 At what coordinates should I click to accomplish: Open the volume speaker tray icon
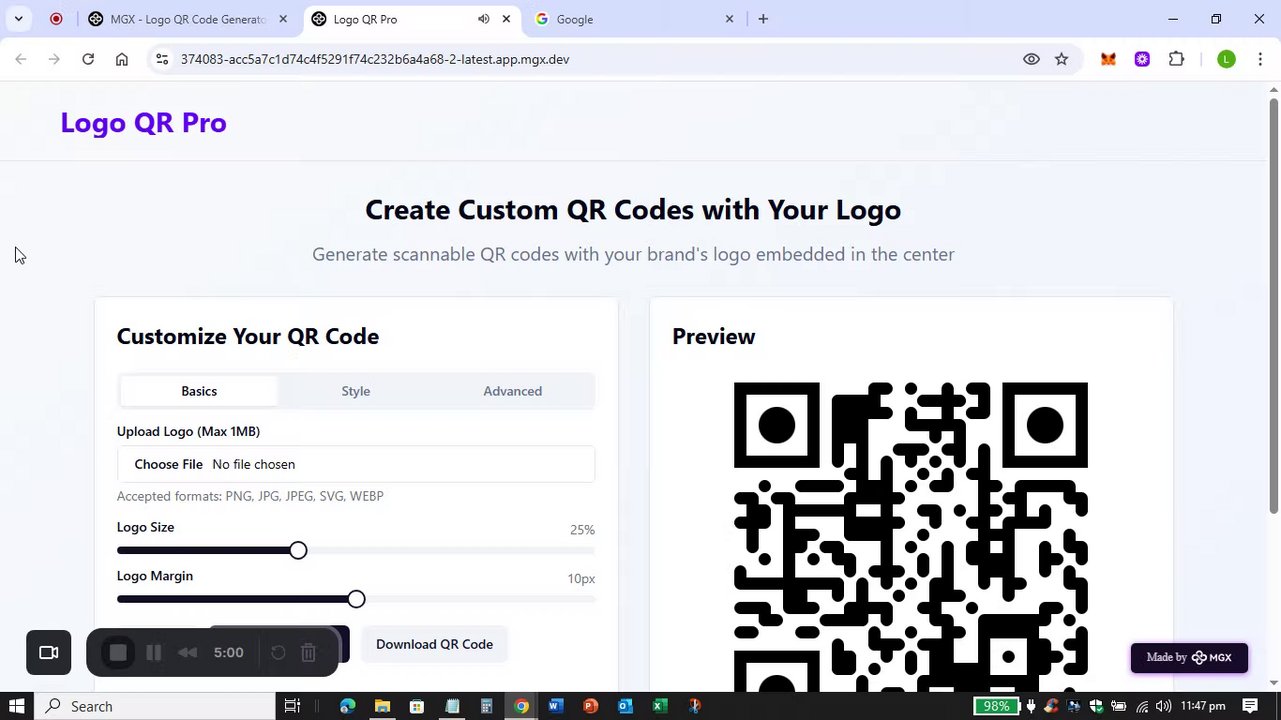tap(1162, 706)
